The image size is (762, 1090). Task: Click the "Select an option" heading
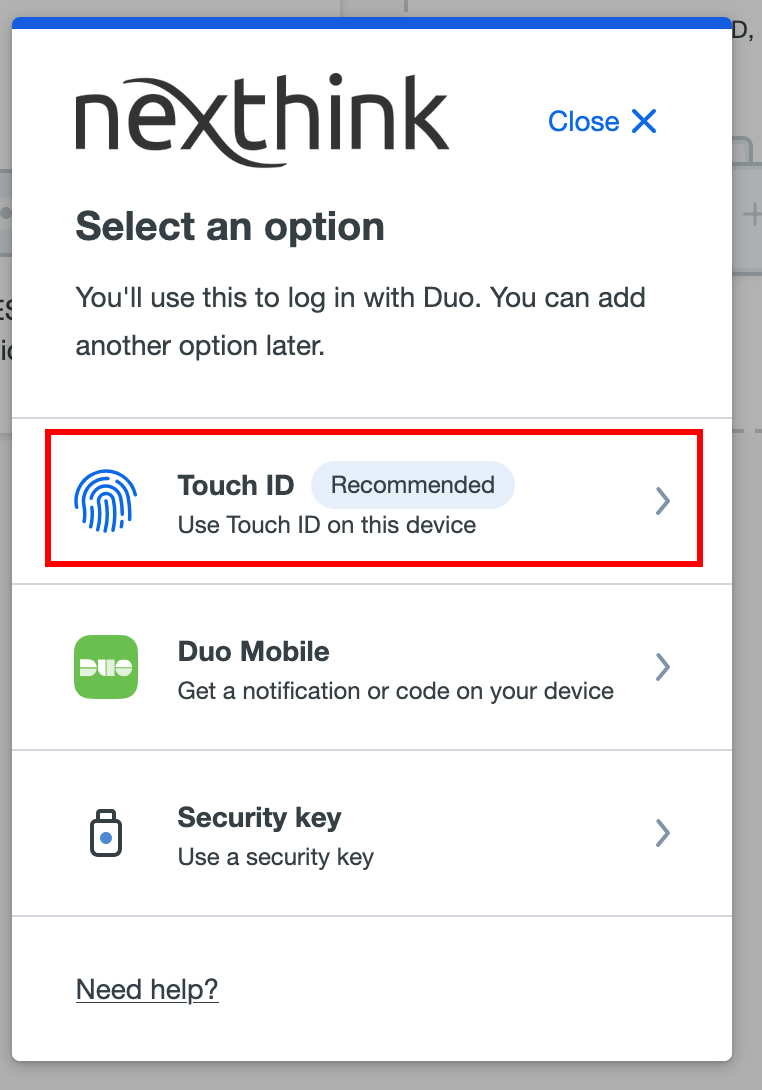click(x=230, y=227)
